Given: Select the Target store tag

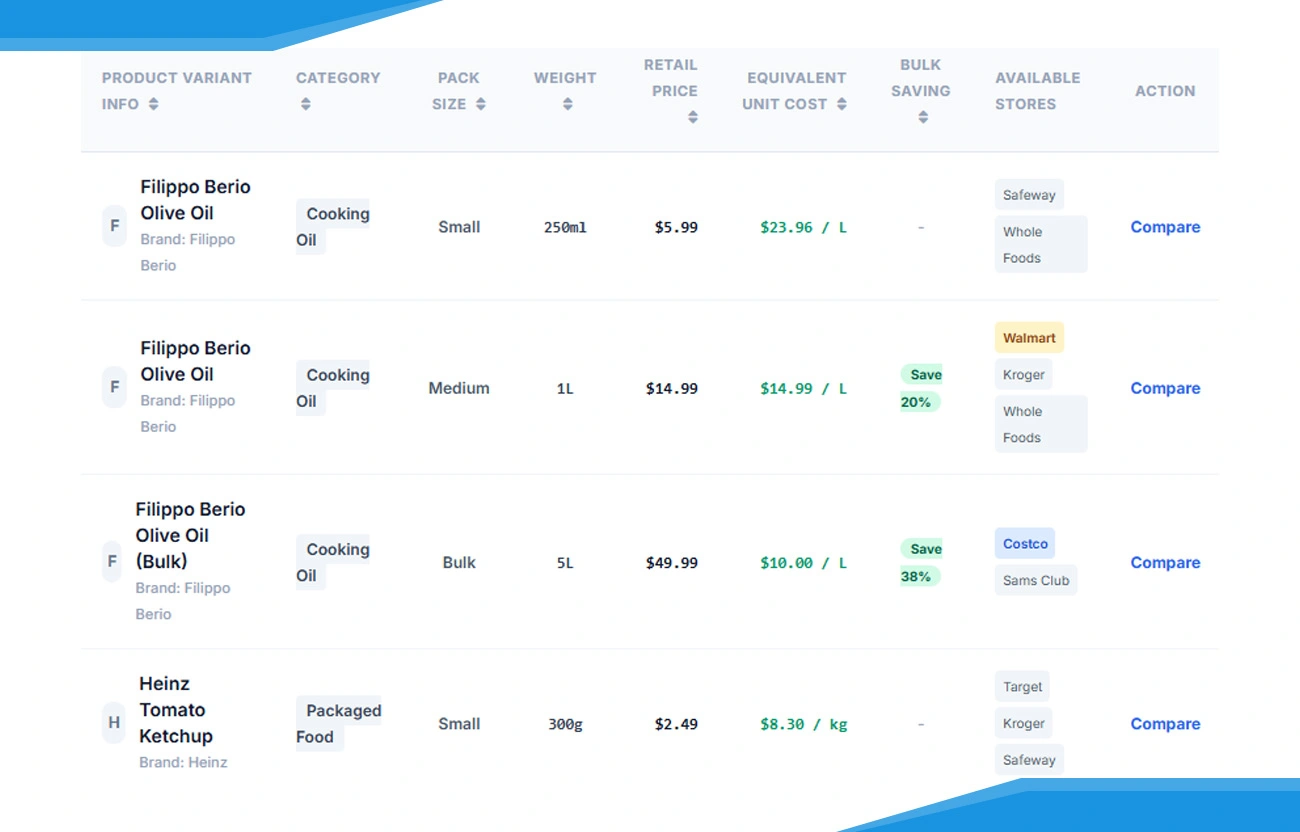Looking at the screenshot, I should click(x=1022, y=687).
